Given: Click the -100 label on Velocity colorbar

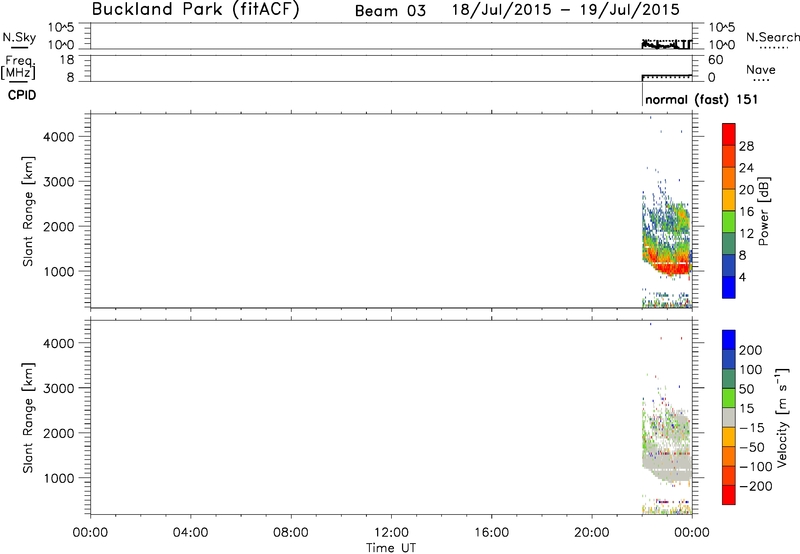Looking at the screenshot, I should [756, 467].
